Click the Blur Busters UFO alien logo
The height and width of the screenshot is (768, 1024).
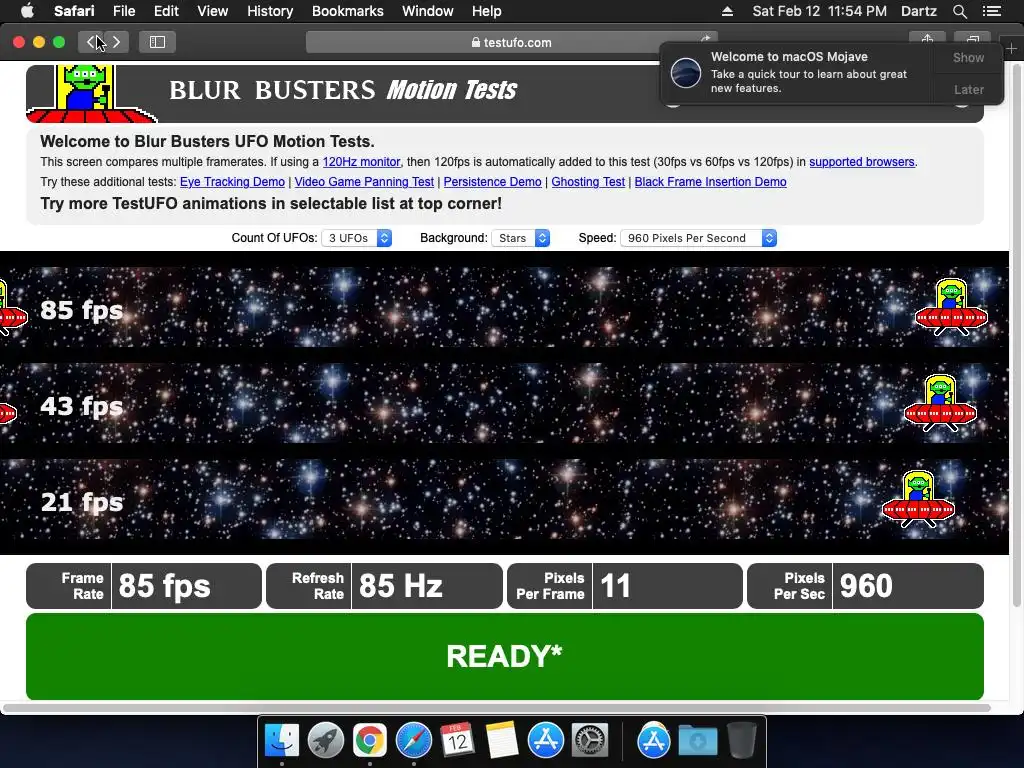click(89, 93)
